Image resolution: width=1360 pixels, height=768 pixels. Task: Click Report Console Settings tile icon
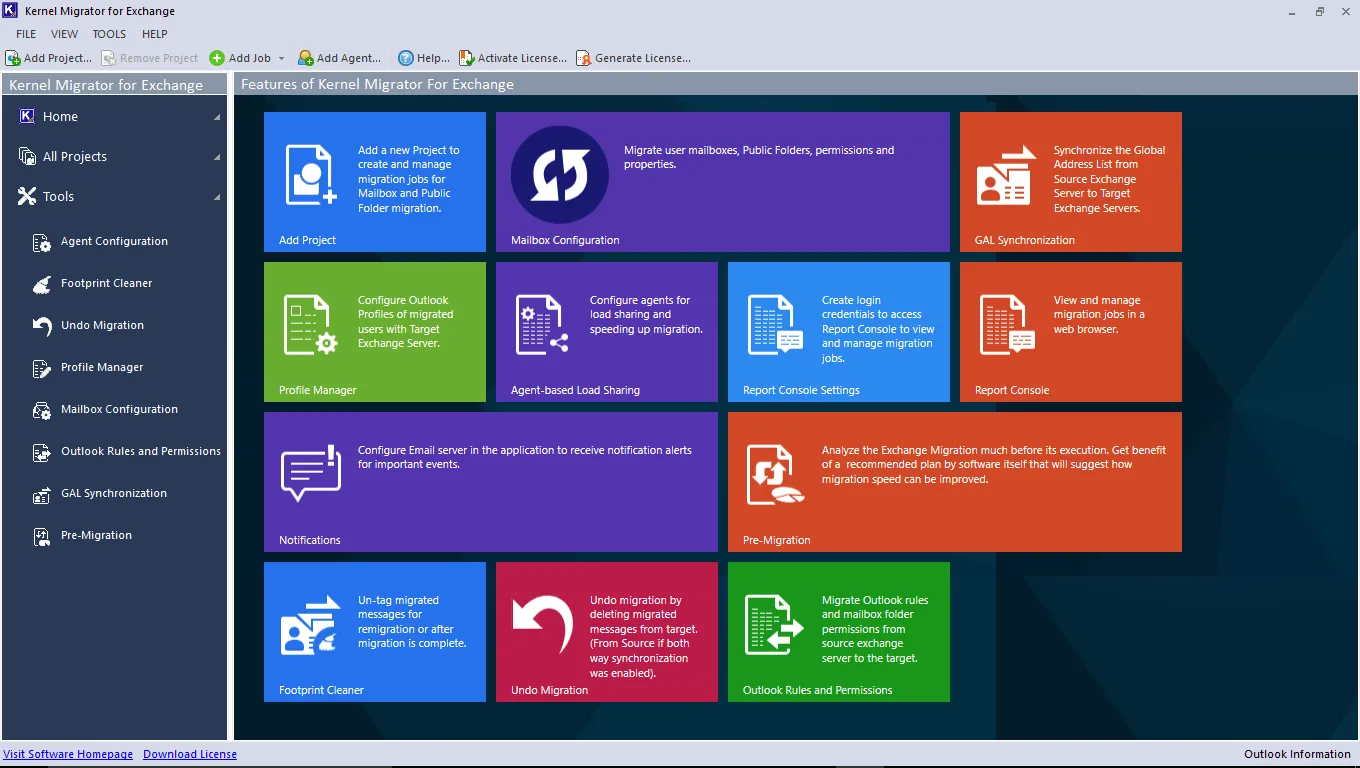click(x=775, y=325)
